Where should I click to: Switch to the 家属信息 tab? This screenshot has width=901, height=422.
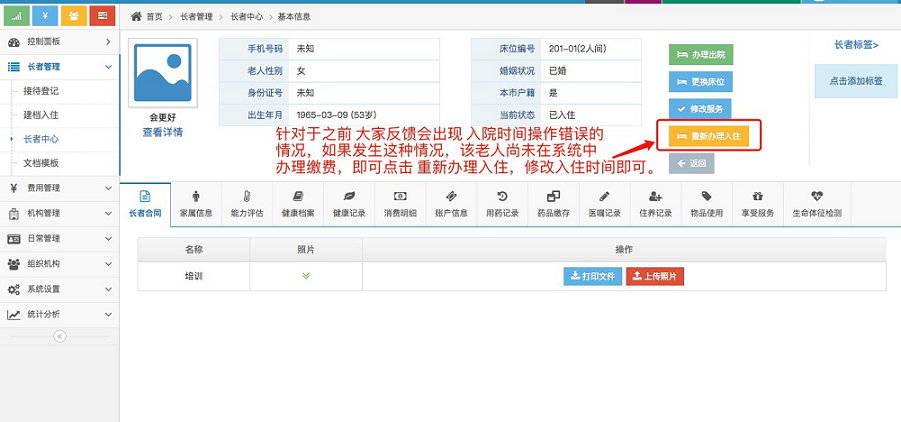[x=195, y=203]
